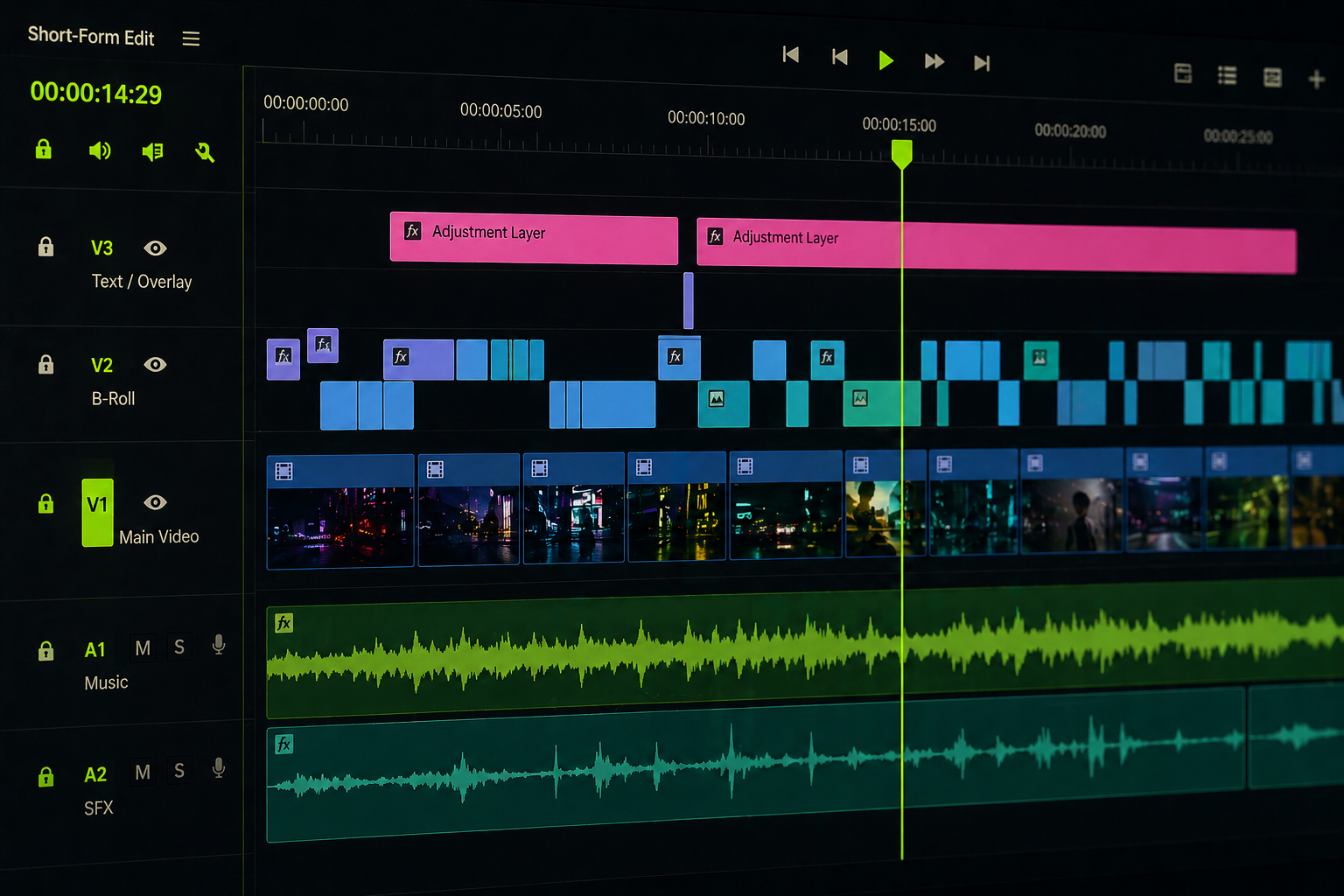Click fx badge on blue clip near 00:00:10:00
Screen dimensions: 1344x896
click(x=675, y=357)
